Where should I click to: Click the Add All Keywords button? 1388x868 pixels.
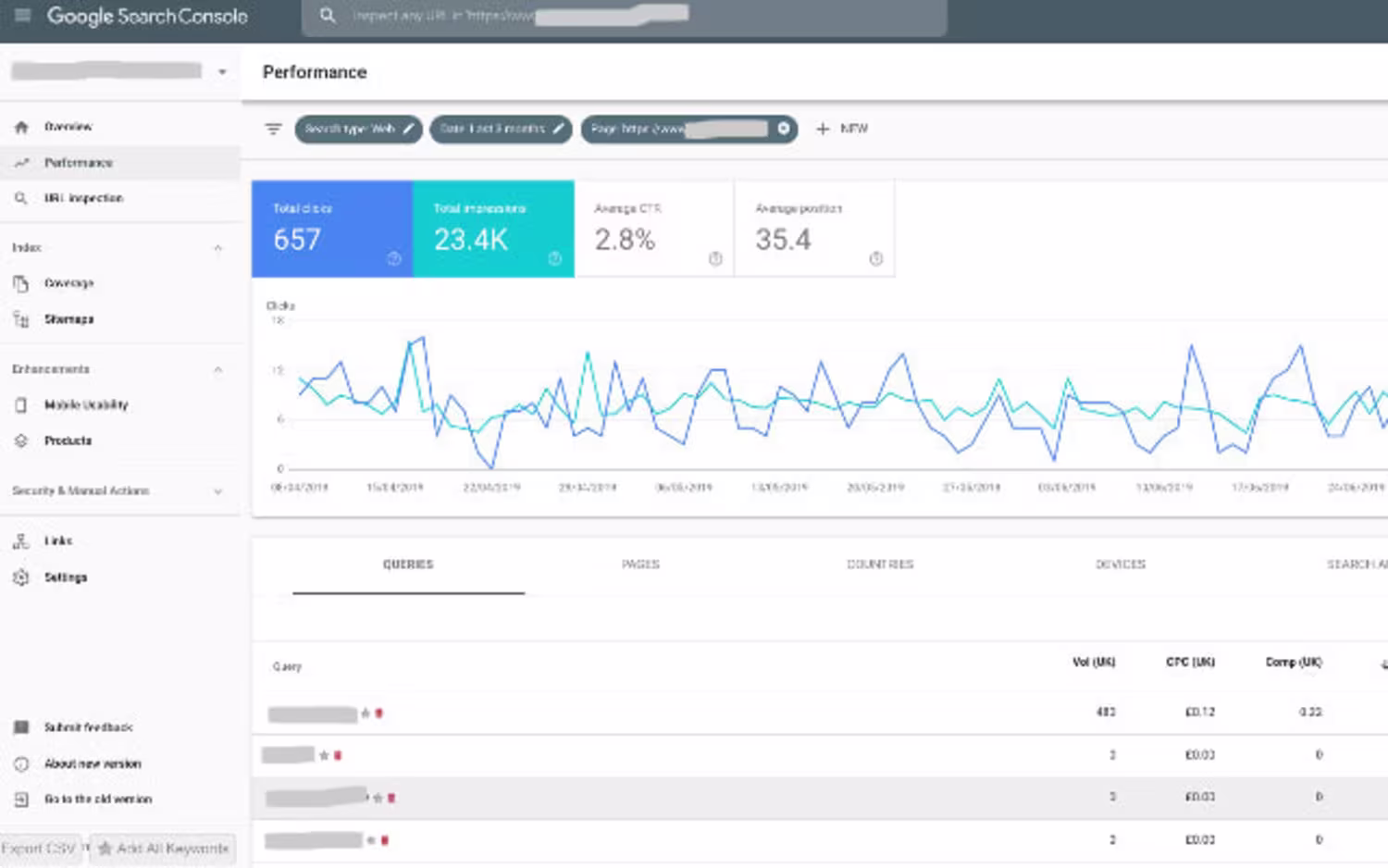[x=164, y=849]
